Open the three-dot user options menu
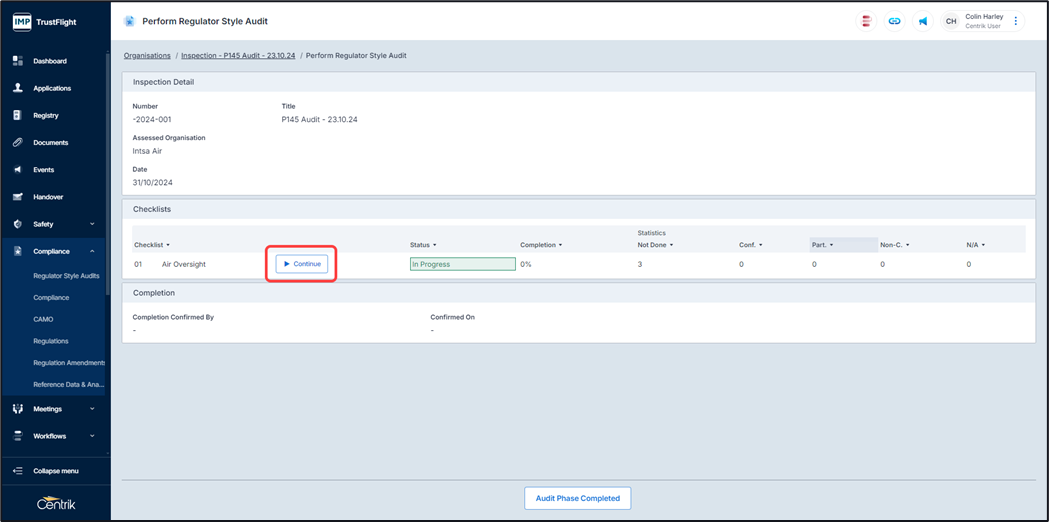Screen dimensions: 1049x522 [1016, 21]
